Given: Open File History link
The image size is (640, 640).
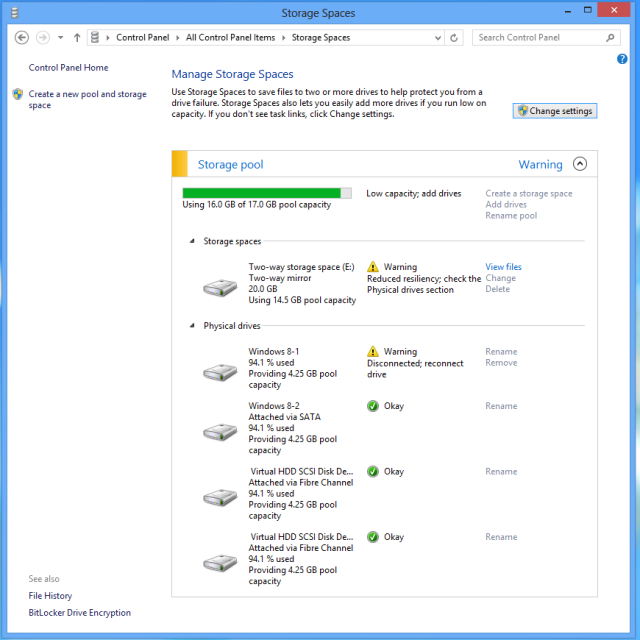Looking at the screenshot, I should pyautogui.click(x=50, y=596).
